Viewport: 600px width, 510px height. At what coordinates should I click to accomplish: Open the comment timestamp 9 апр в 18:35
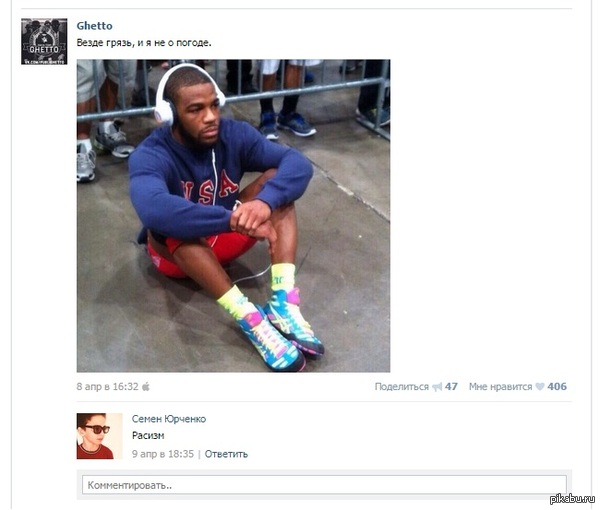click(x=163, y=454)
